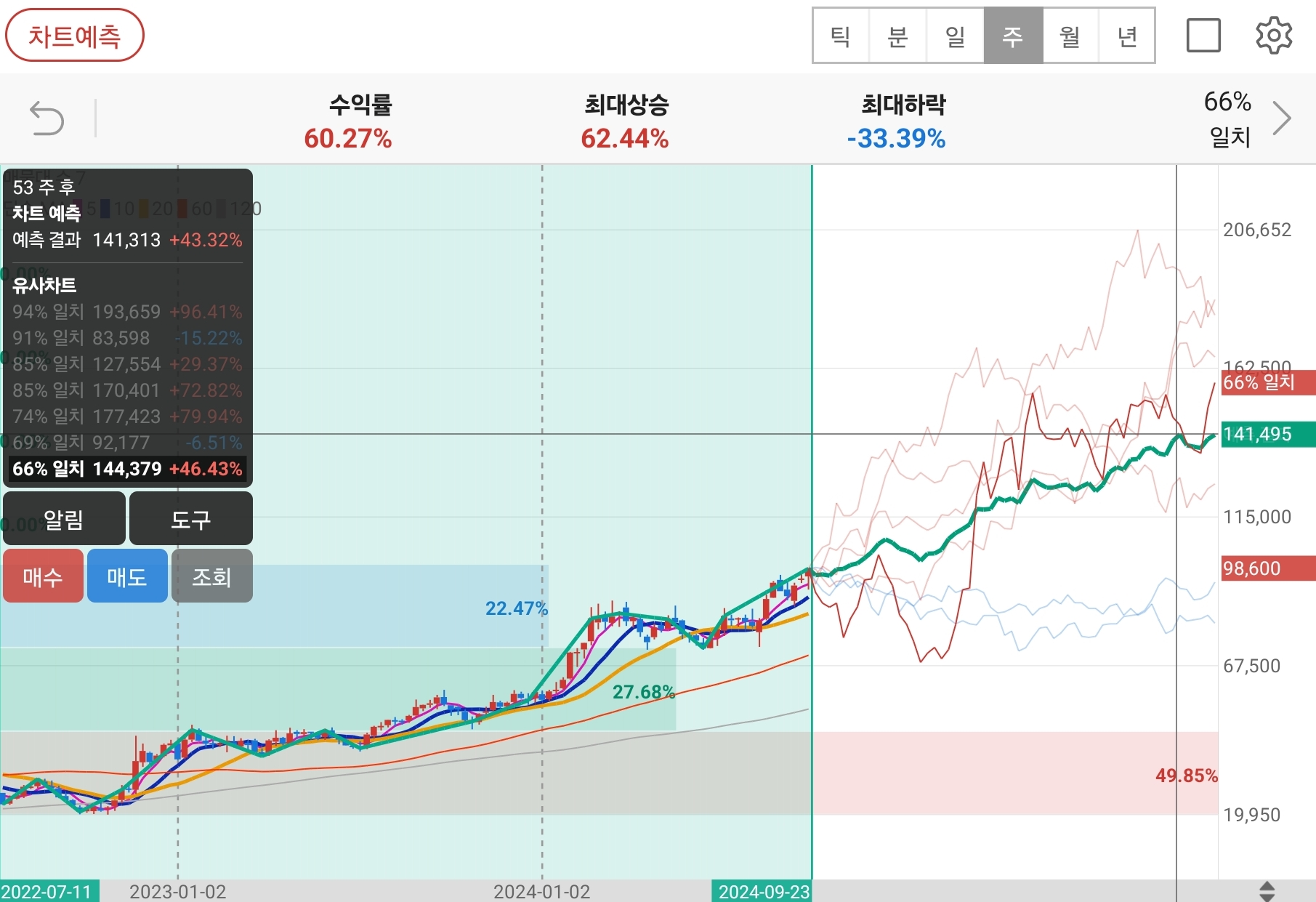Select the 85% 일치 127,554 row
The height and width of the screenshot is (902, 1316).
pos(127,364)
